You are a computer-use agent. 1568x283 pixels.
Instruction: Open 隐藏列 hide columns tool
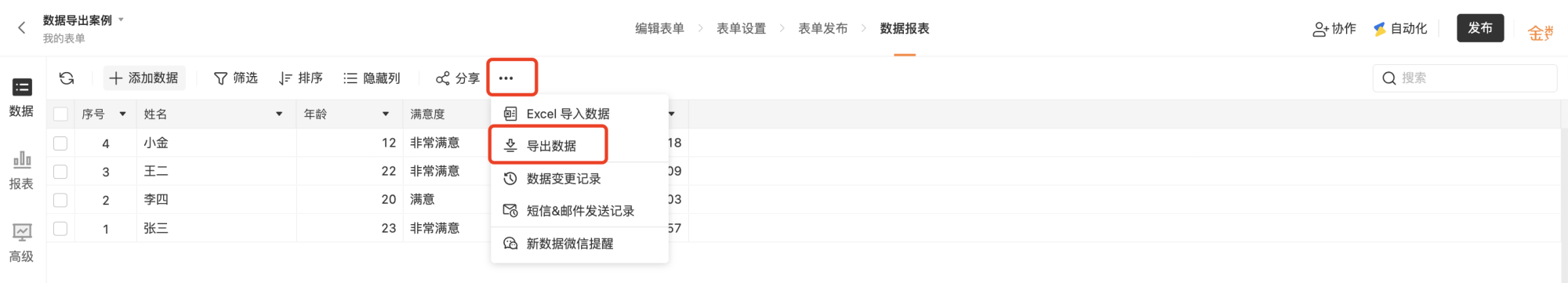(x=372, y=78)
